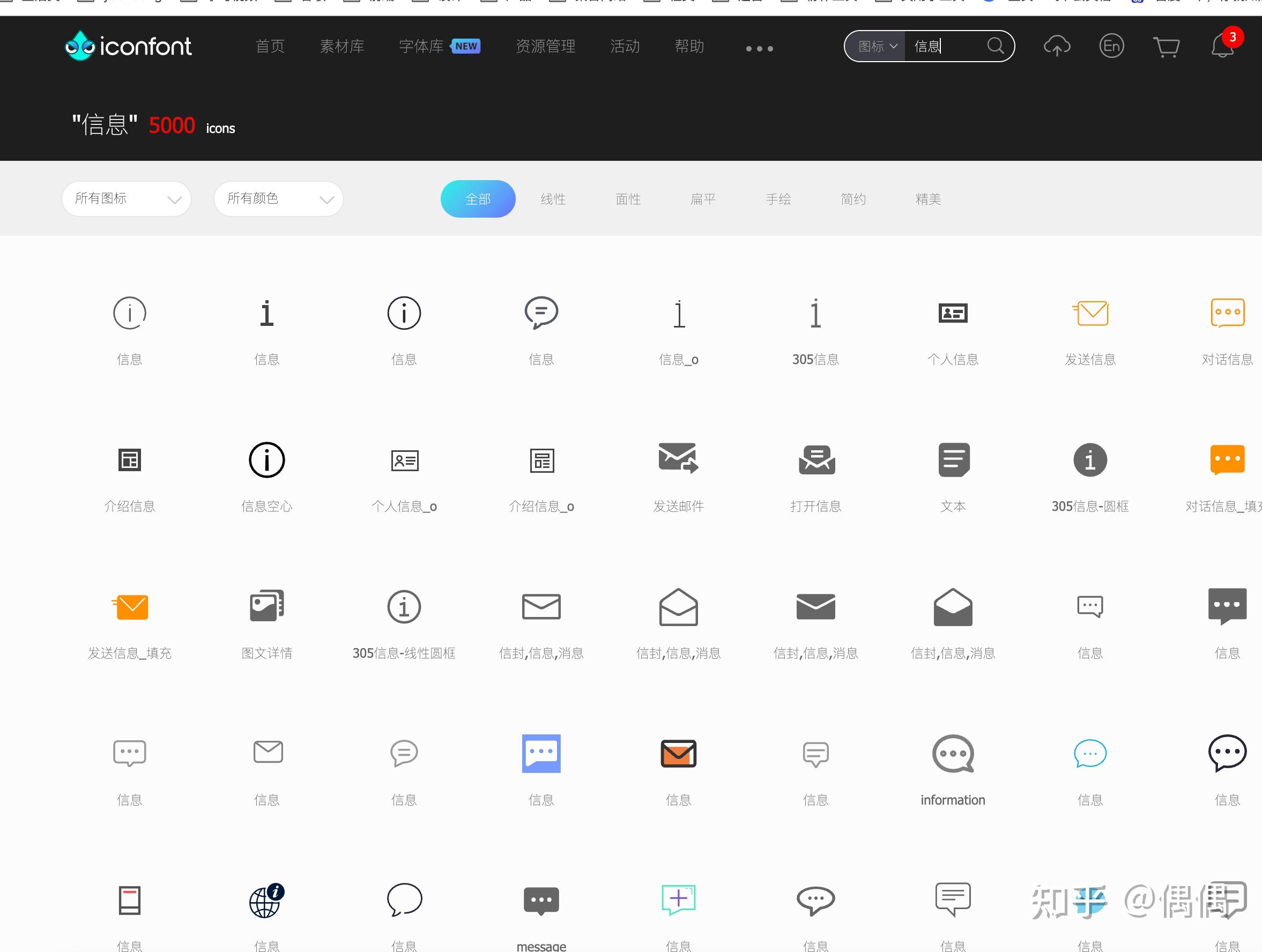The width and height of the screenshot is (1262, 952).
Task: Choose the globe with info badge icon
Action: 266,901
